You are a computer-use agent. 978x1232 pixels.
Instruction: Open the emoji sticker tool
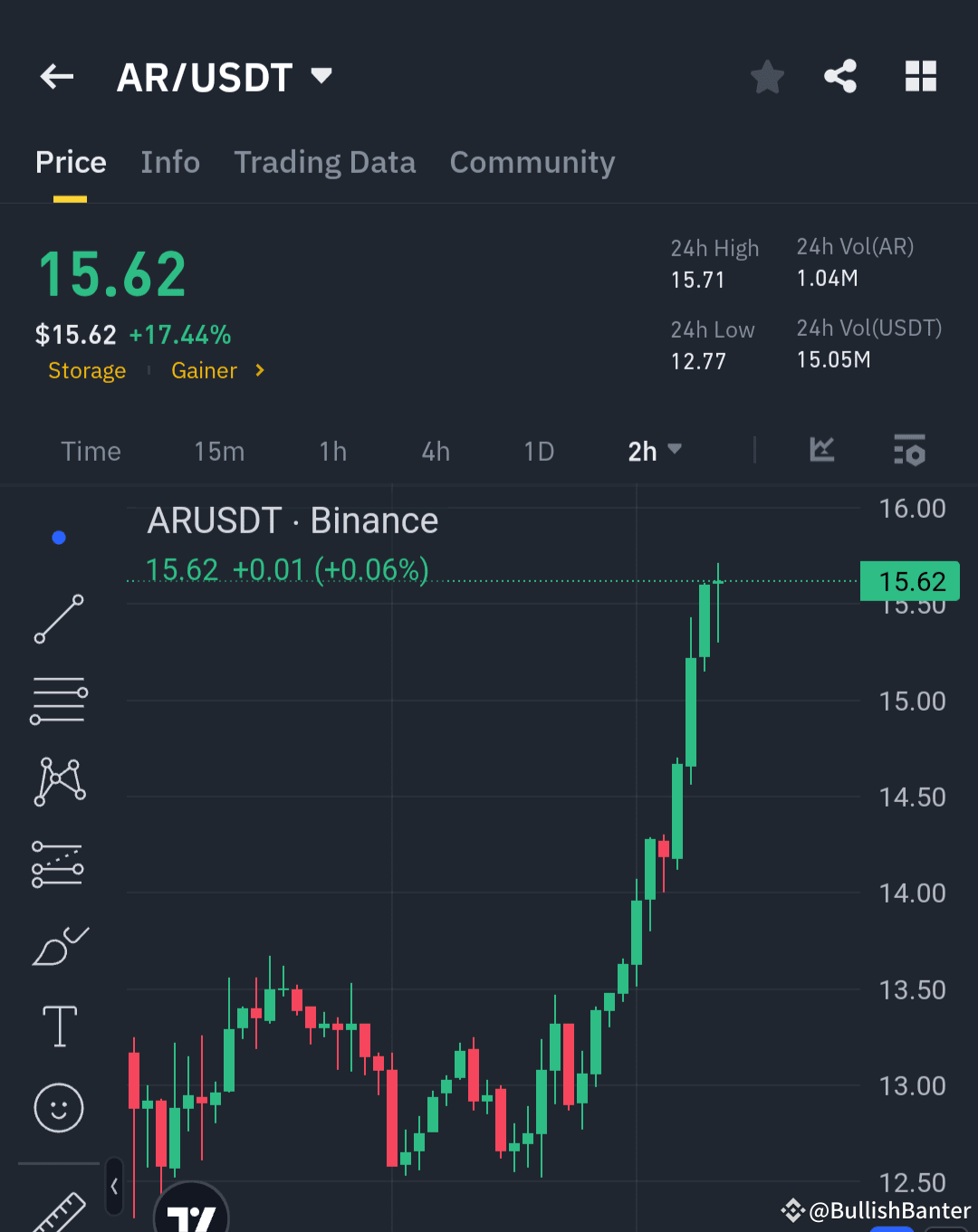(58, 1107)
